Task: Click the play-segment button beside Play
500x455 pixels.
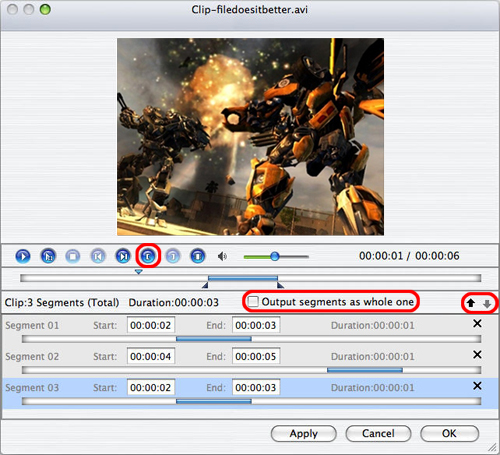Action: (48, 256)
